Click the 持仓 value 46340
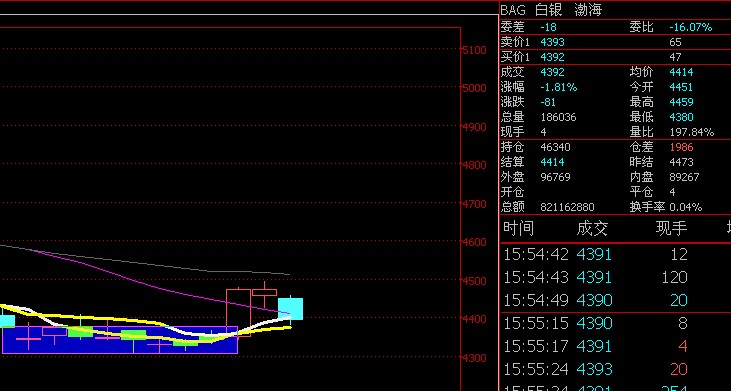This screenshot has height=391, width=731. point(555,147)
